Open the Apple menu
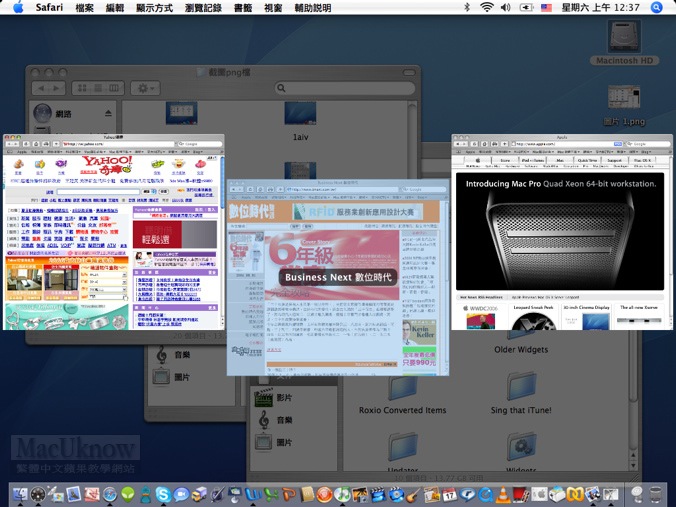The width and height of the screenshot is (676, 507). coord(18,7)
